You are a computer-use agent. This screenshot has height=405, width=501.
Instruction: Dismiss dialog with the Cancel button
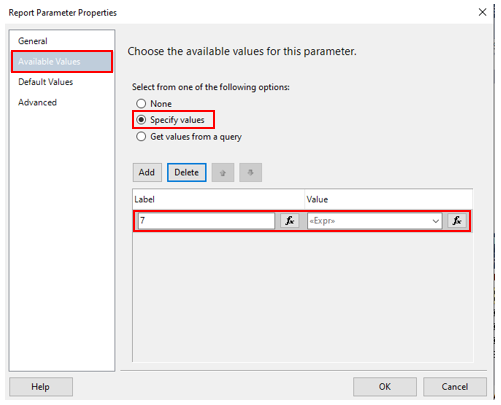(455, 387)
